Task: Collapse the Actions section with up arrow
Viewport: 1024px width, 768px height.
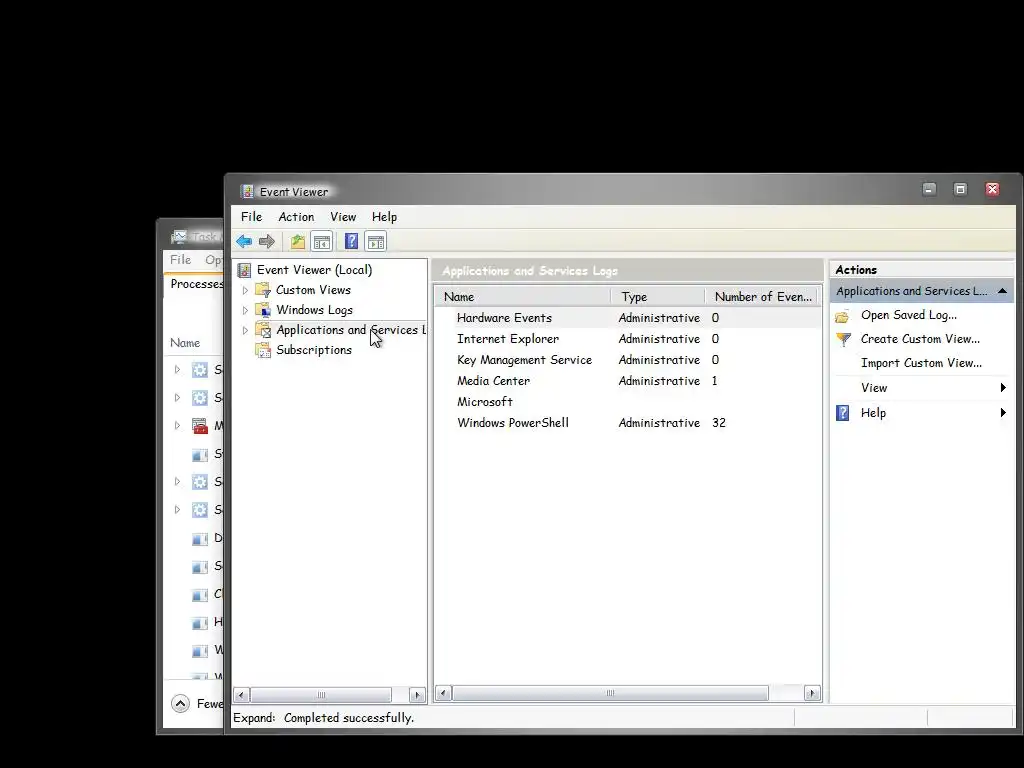Action: (1002, 291)
